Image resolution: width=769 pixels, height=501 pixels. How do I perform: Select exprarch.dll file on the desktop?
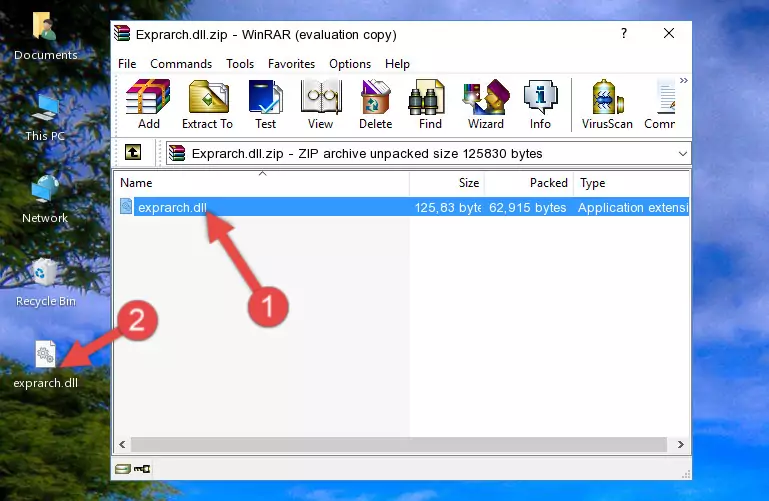pyautogui.click(x=45, y=365)
